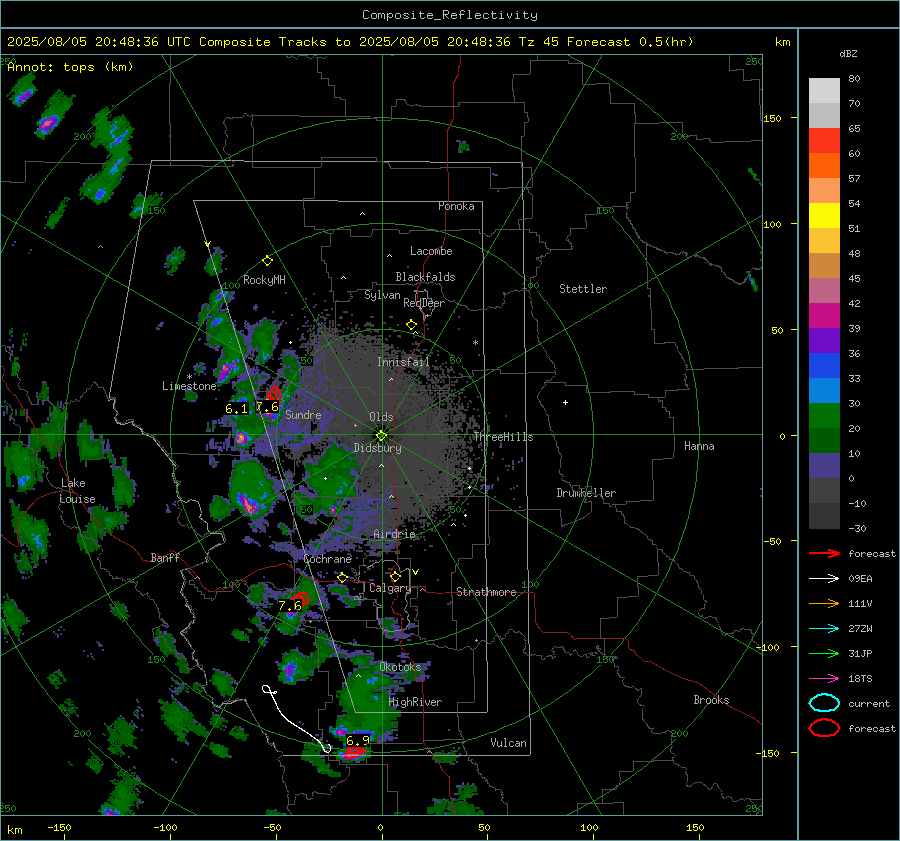900x841 pixels.
Task: Select the white looped storm track line
Action: 296,719
